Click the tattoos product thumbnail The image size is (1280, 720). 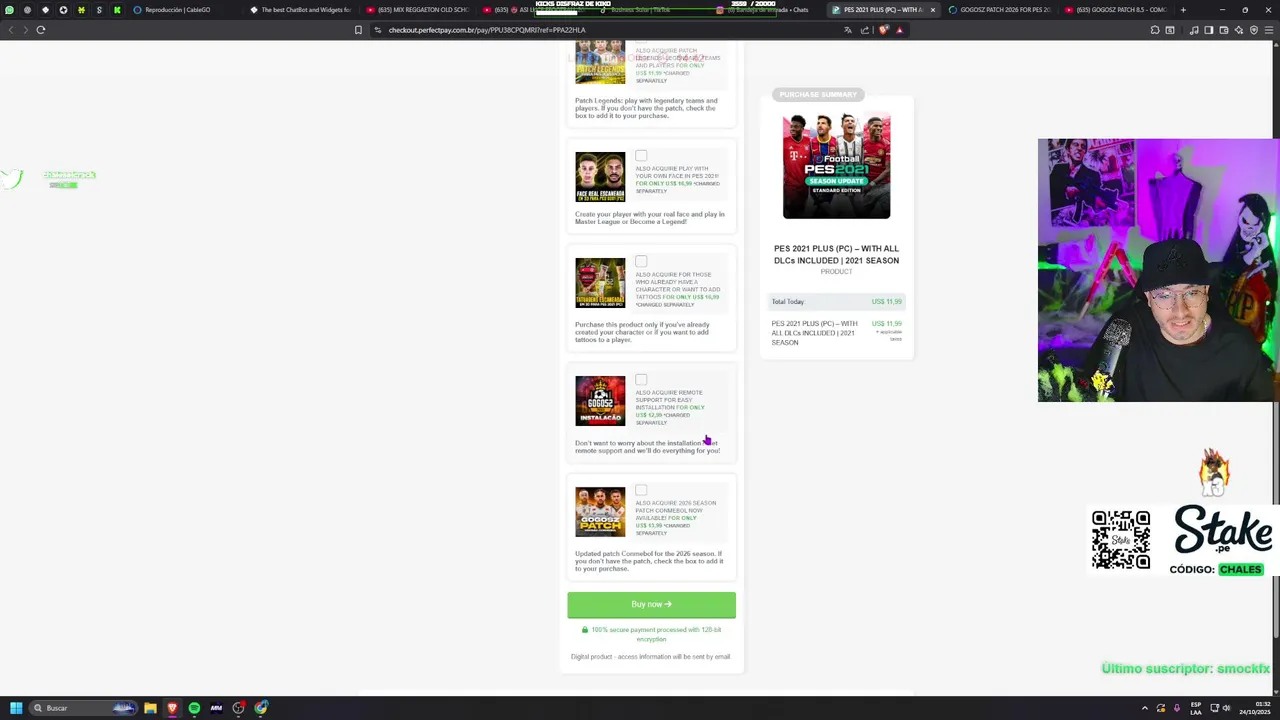(x=600, y=283)
